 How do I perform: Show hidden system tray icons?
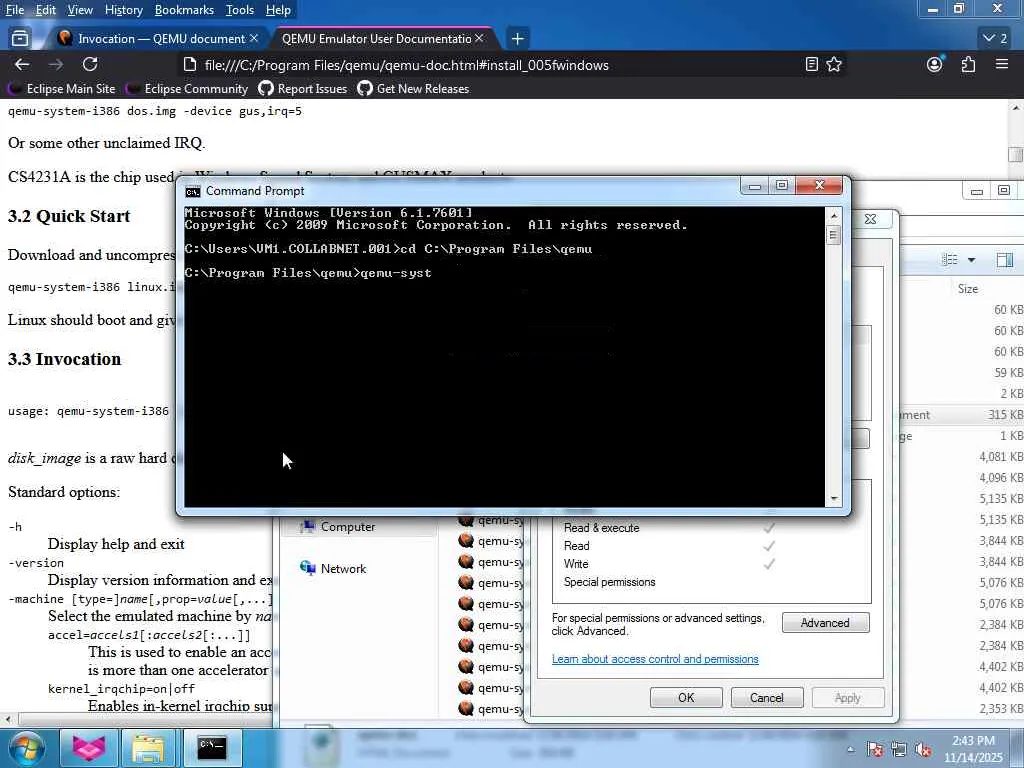click(850, 750)
